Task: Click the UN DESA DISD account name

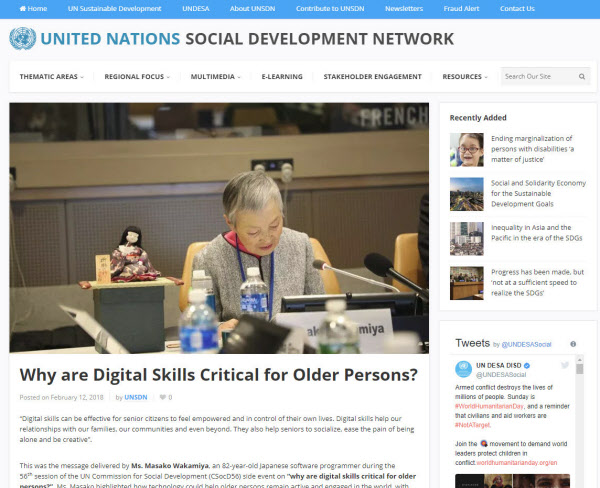Action: [x=498, y=366]
